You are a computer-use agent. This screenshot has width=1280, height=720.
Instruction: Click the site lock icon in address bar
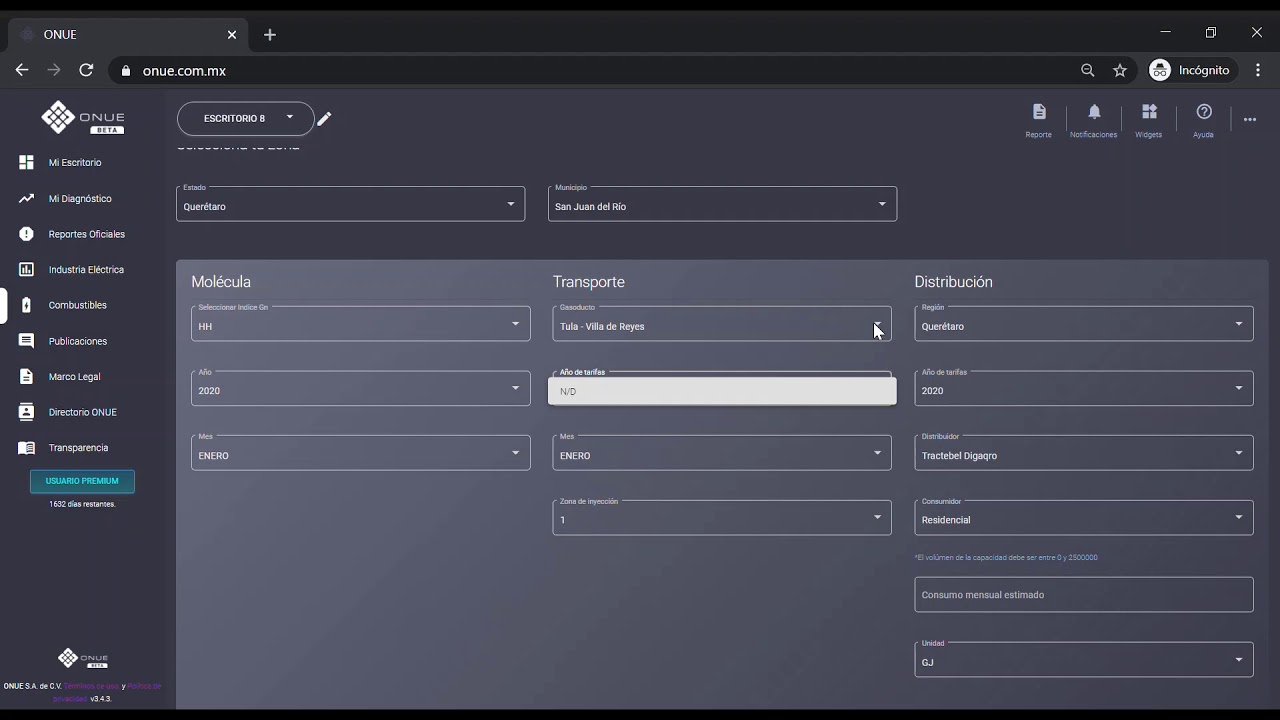[x=126, y=71]
